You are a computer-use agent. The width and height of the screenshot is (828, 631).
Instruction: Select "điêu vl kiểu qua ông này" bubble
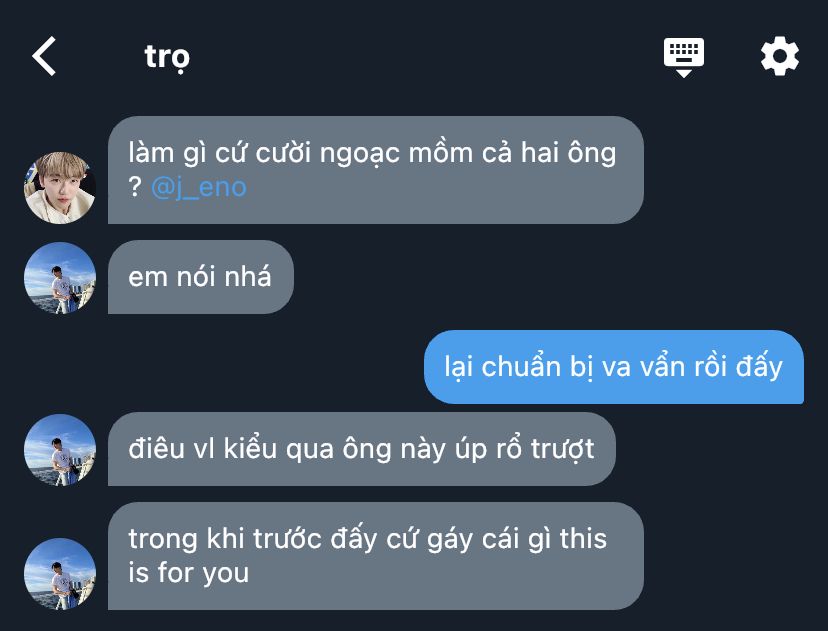tap(362, 449)
